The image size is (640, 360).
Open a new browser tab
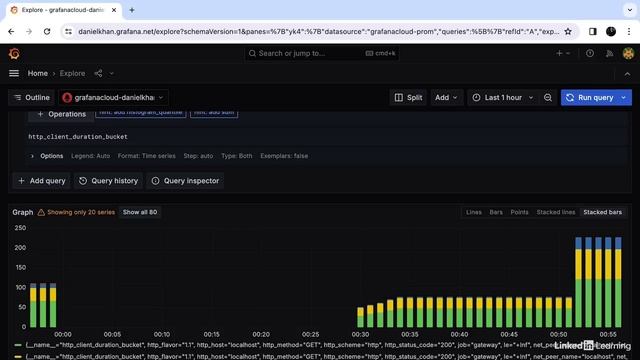[131, 10]
